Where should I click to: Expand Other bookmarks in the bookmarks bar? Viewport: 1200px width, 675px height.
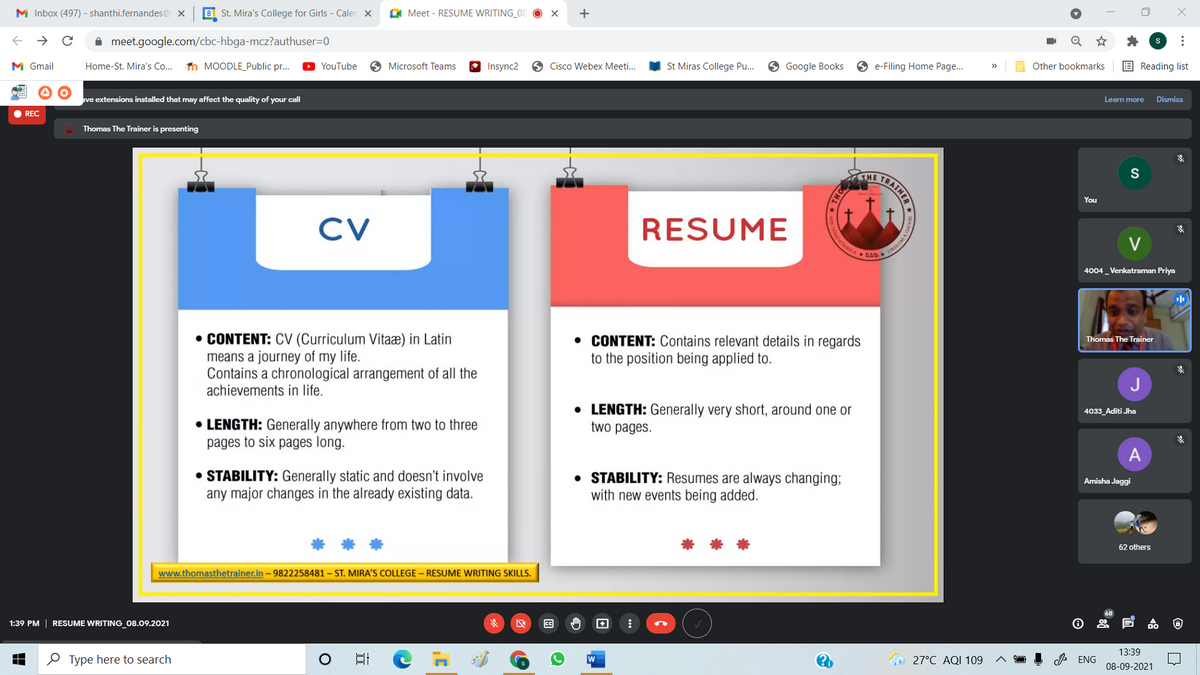point(1062,66)
